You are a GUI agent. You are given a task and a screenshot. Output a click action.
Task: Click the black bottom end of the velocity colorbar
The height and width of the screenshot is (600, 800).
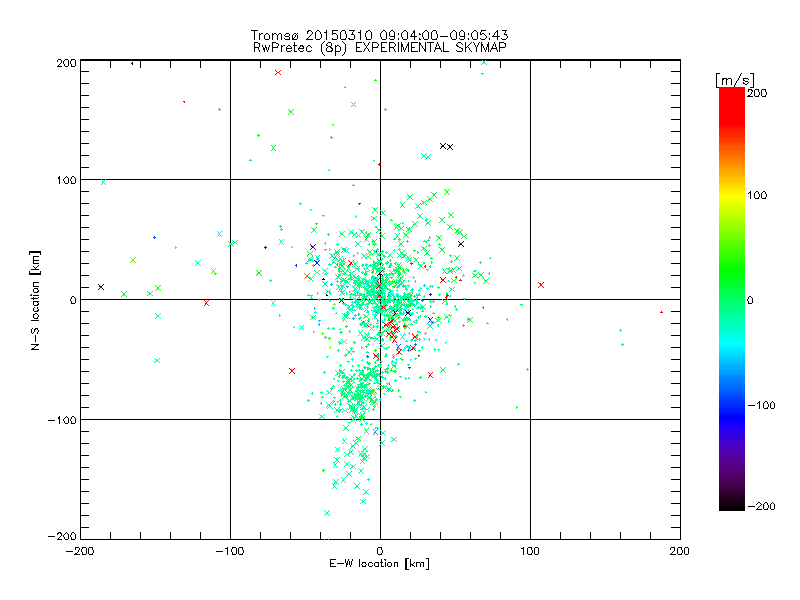point(732,503)
